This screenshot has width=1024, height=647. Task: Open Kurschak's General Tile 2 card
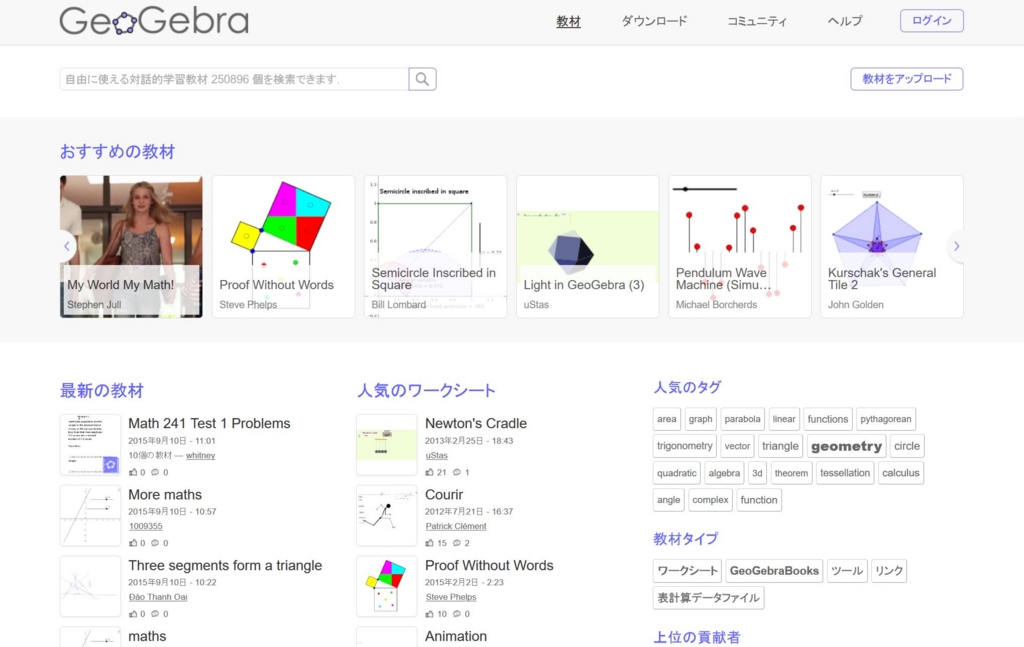point(892,247)
